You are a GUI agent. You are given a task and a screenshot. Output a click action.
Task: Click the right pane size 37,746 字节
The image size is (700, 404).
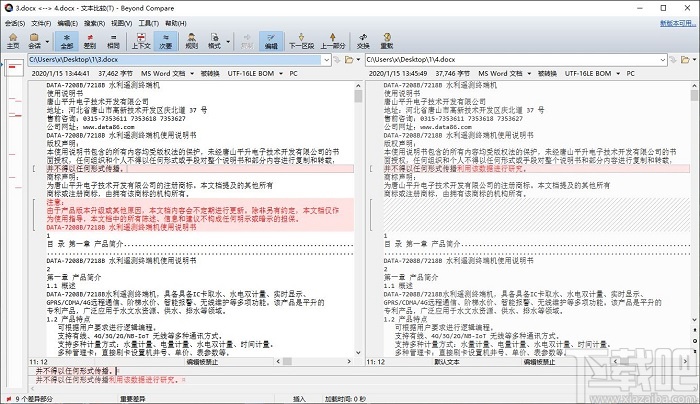tap(452, 73)
